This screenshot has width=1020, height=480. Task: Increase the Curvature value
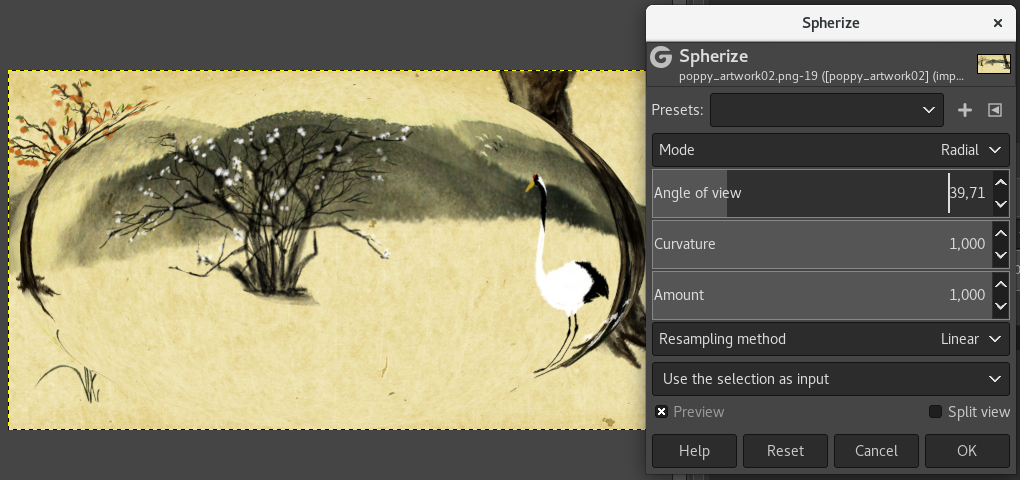(1001, 233)
